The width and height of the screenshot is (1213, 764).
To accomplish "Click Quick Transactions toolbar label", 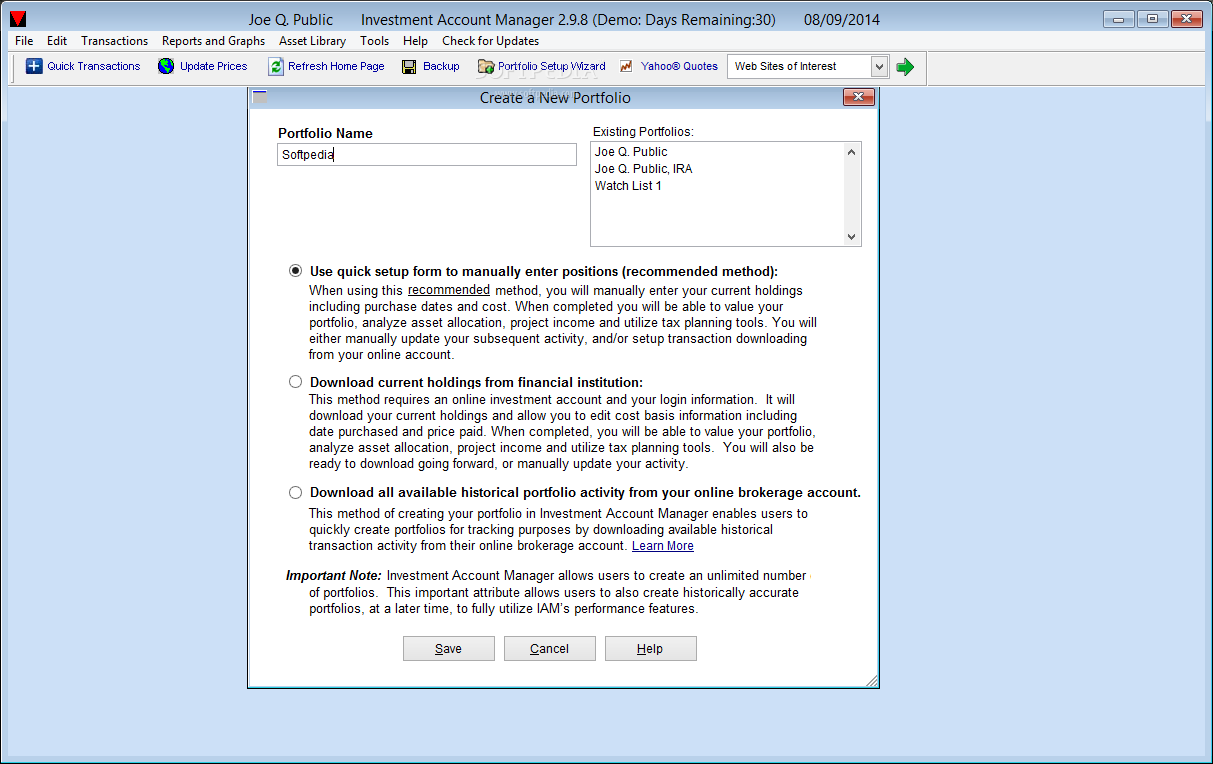I will [x=94, y=66].
